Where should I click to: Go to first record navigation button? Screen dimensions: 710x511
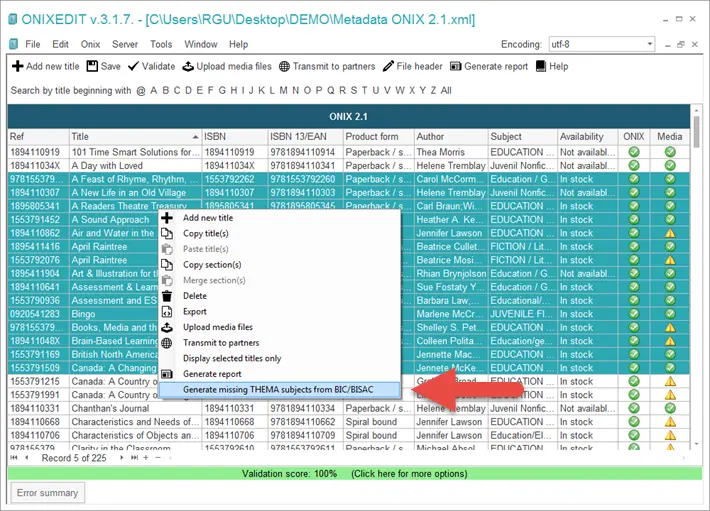pos(14,458)
